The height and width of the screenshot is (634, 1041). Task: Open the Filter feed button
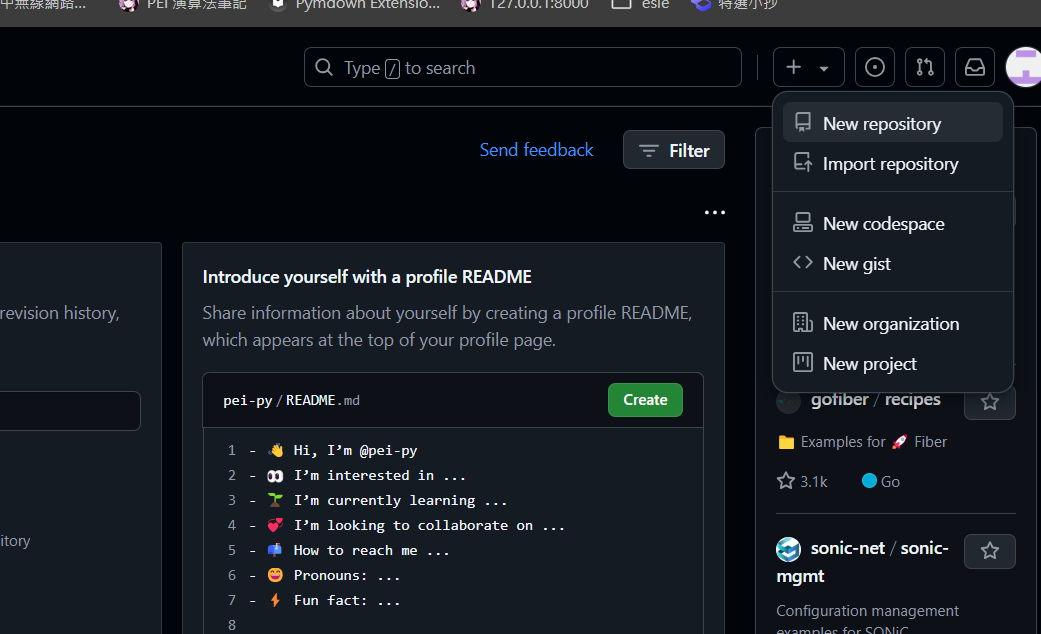click(x=674, y=150)
